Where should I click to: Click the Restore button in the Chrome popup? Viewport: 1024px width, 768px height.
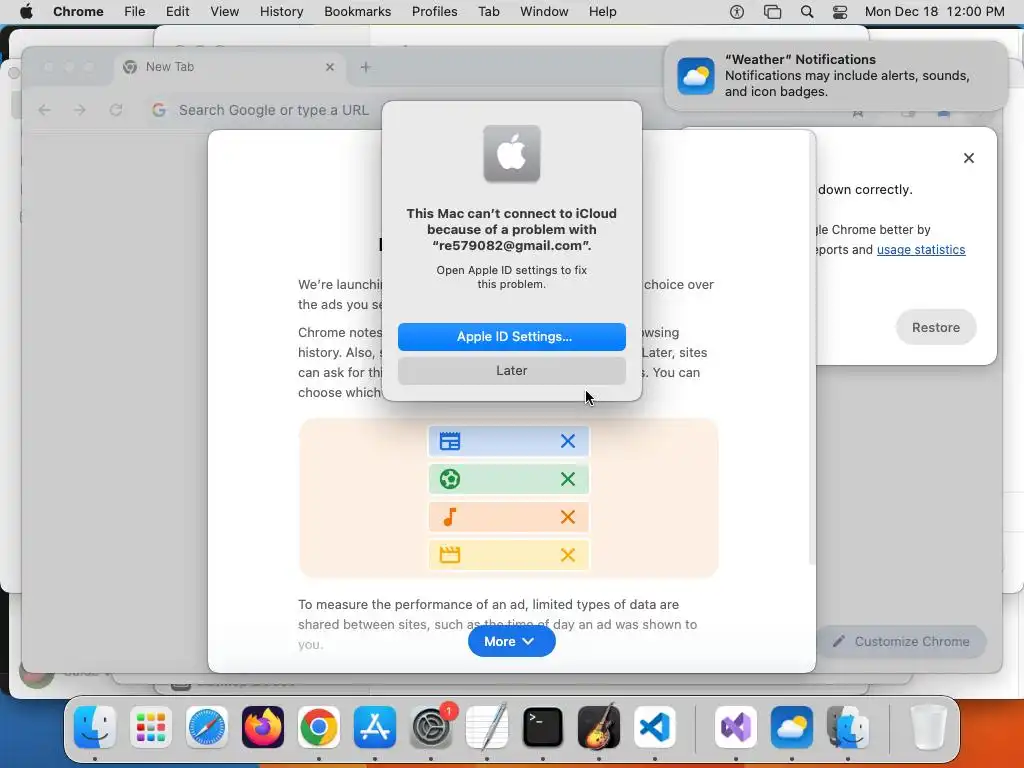coord(935,327)
